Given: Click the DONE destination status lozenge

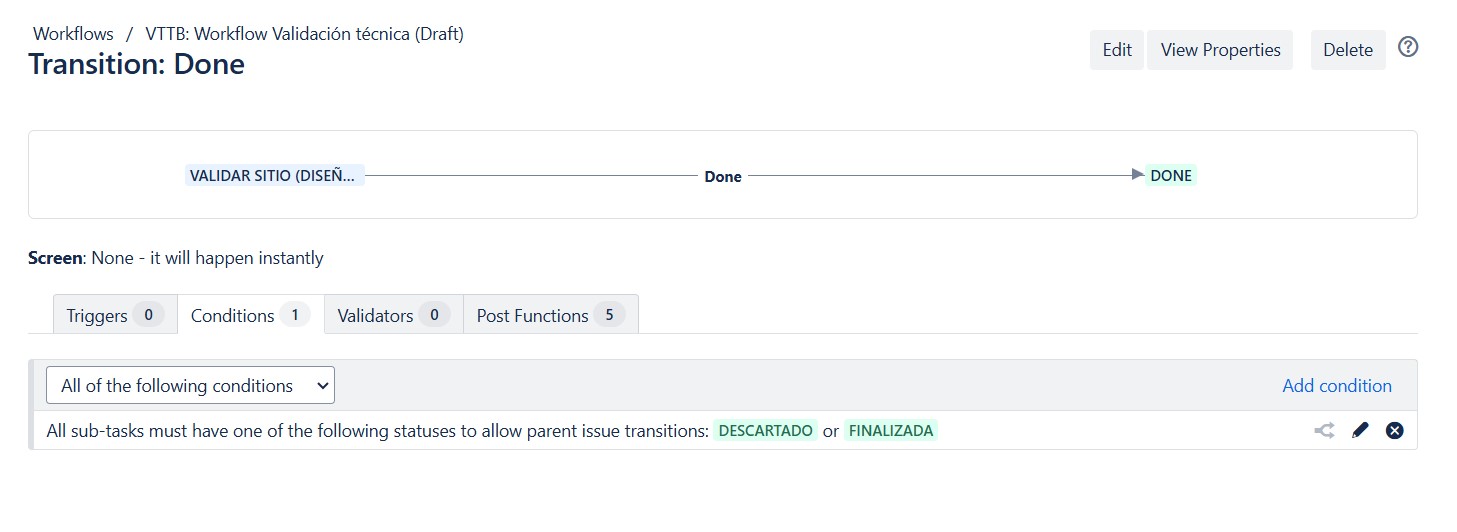Looking at the screenshot, I should click(x=1171, y=176).
